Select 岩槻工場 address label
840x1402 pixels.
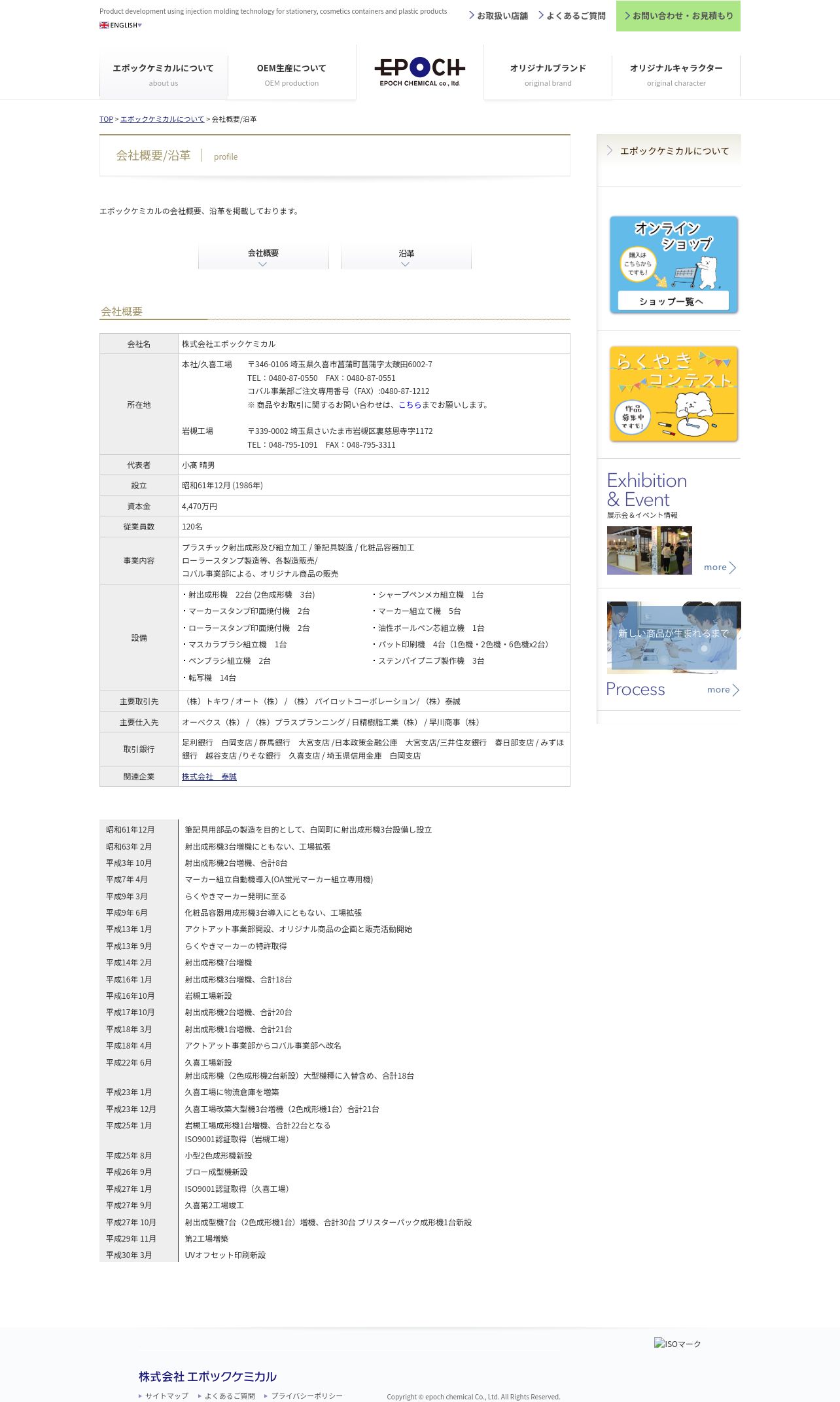click(198, 431)
